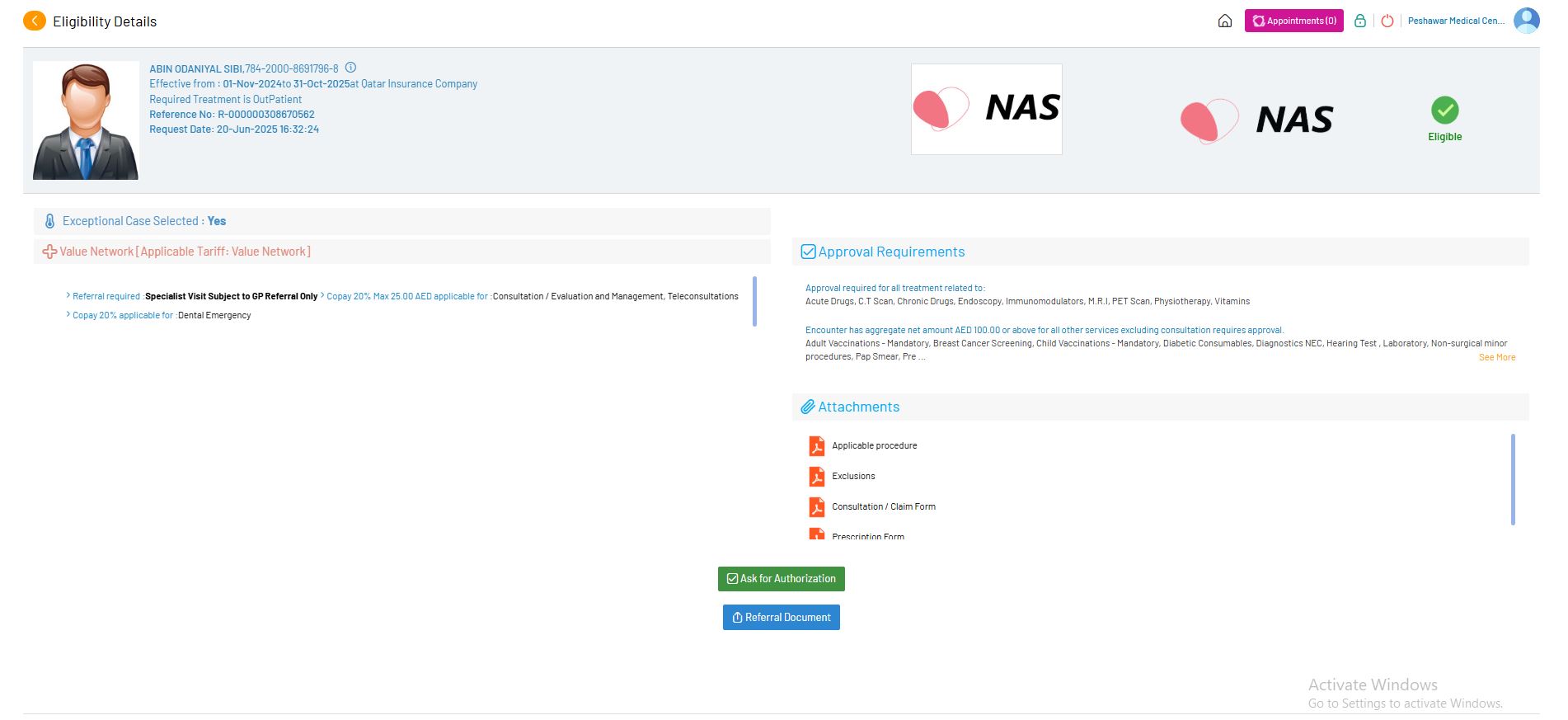1568x720 pixels.
Task: Expand the Copay 20% Max 25.00 AED chevron
Action: click(x=322, y=295)
